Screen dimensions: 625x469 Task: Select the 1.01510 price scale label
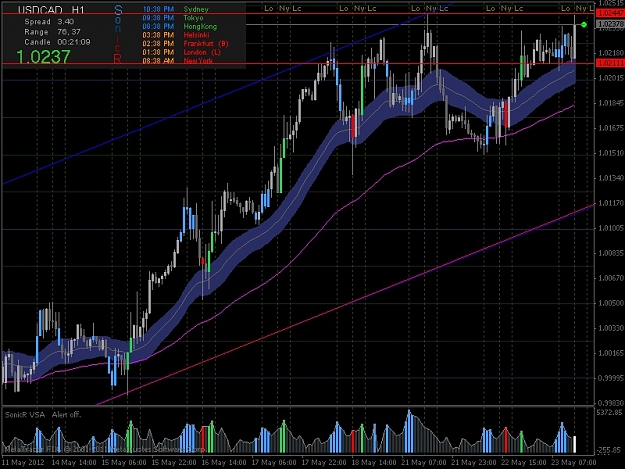pos(611,153)
